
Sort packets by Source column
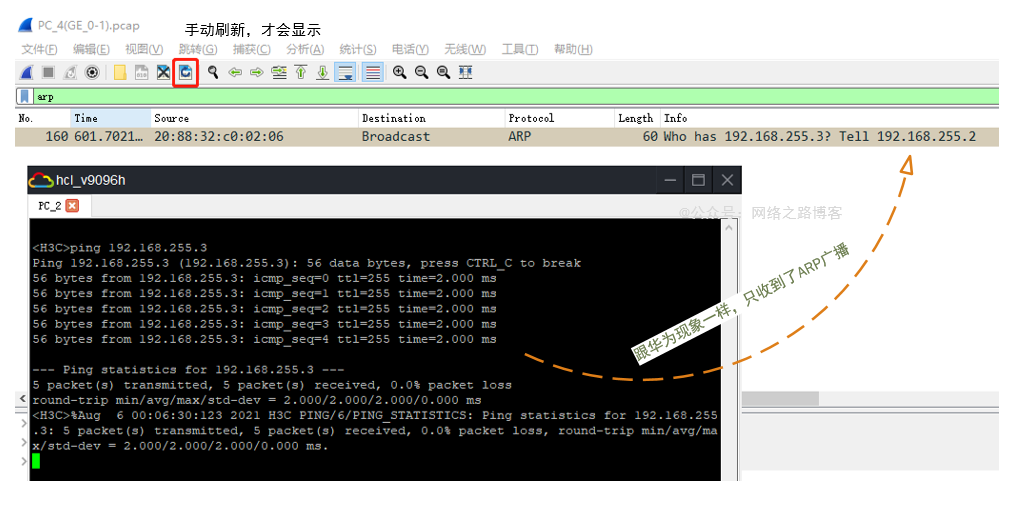(254, 118)
